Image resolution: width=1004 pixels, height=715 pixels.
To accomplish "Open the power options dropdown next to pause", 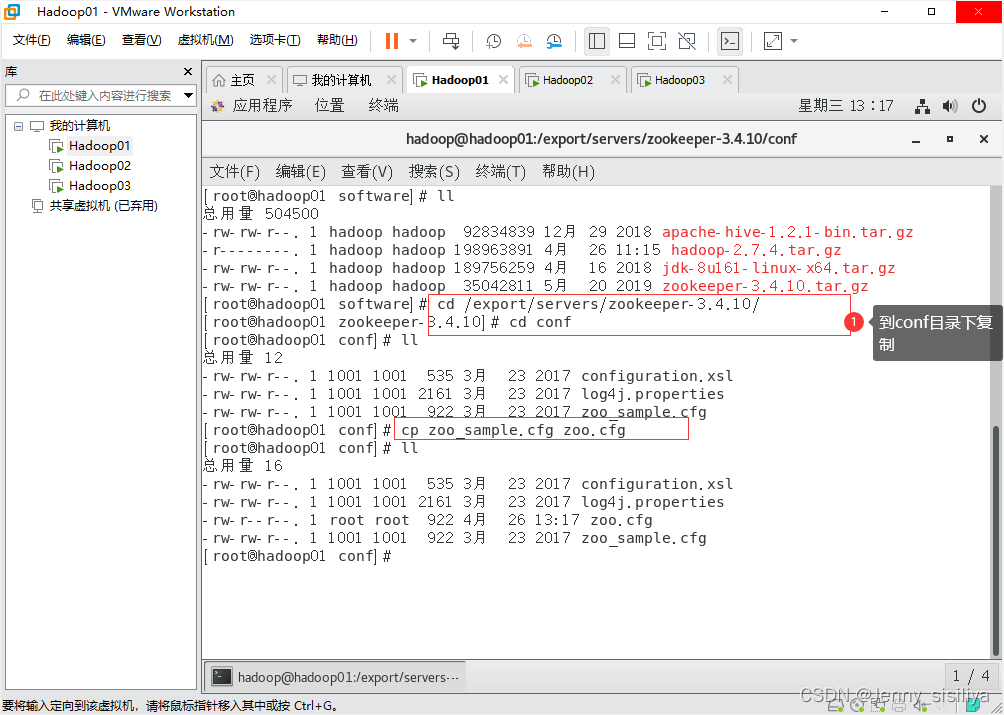I will pyautogui.click(x=413, y=41).
